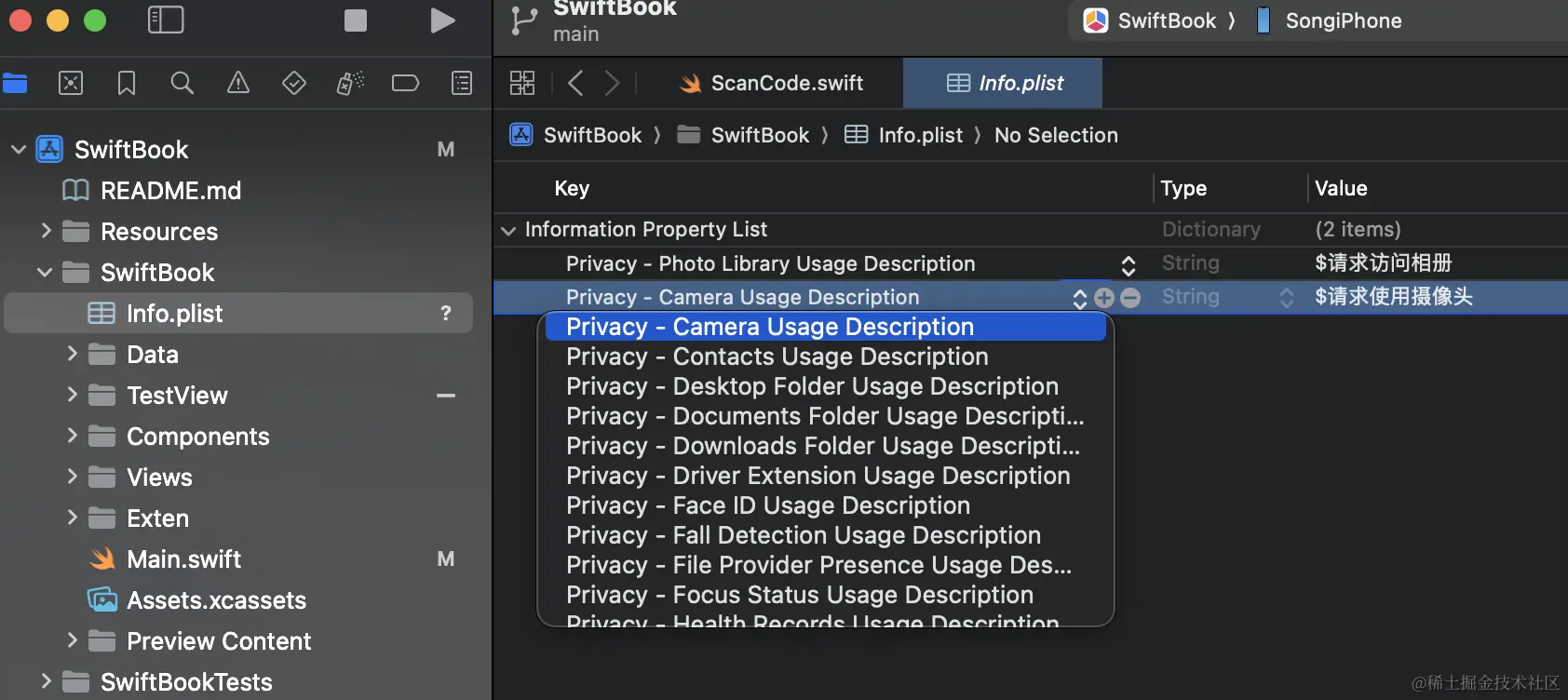
Task: Expand the TestView folder
Action: click(72, 395)
